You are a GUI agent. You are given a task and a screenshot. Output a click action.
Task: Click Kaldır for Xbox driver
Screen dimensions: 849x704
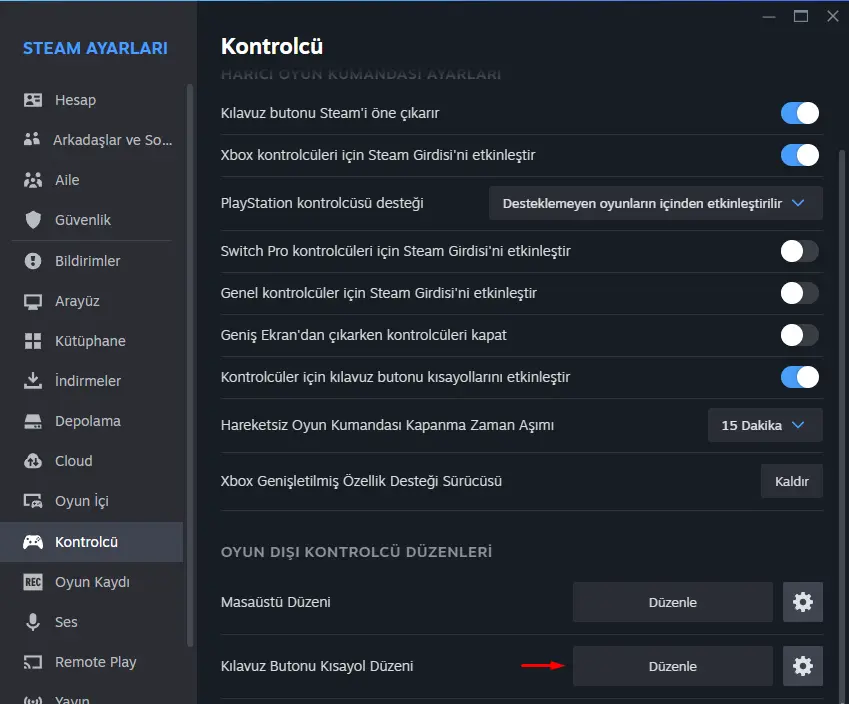(792, 481)
